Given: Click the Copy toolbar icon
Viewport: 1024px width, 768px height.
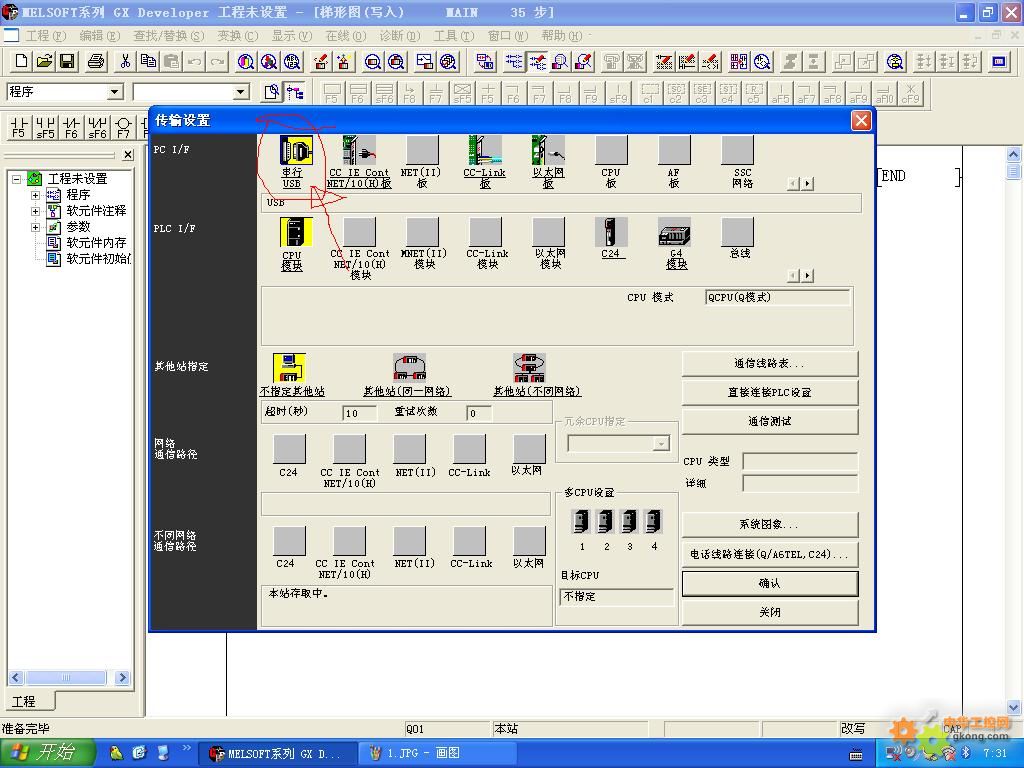Looking at the screenshot, I should [x=148, y=61].
